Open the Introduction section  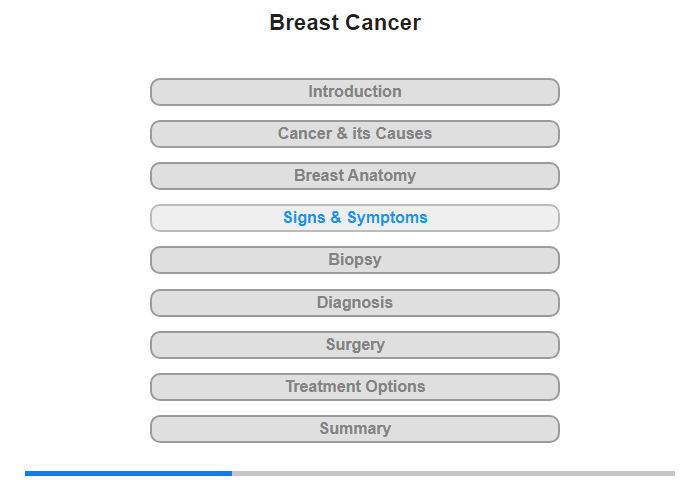tap(354, 92)
